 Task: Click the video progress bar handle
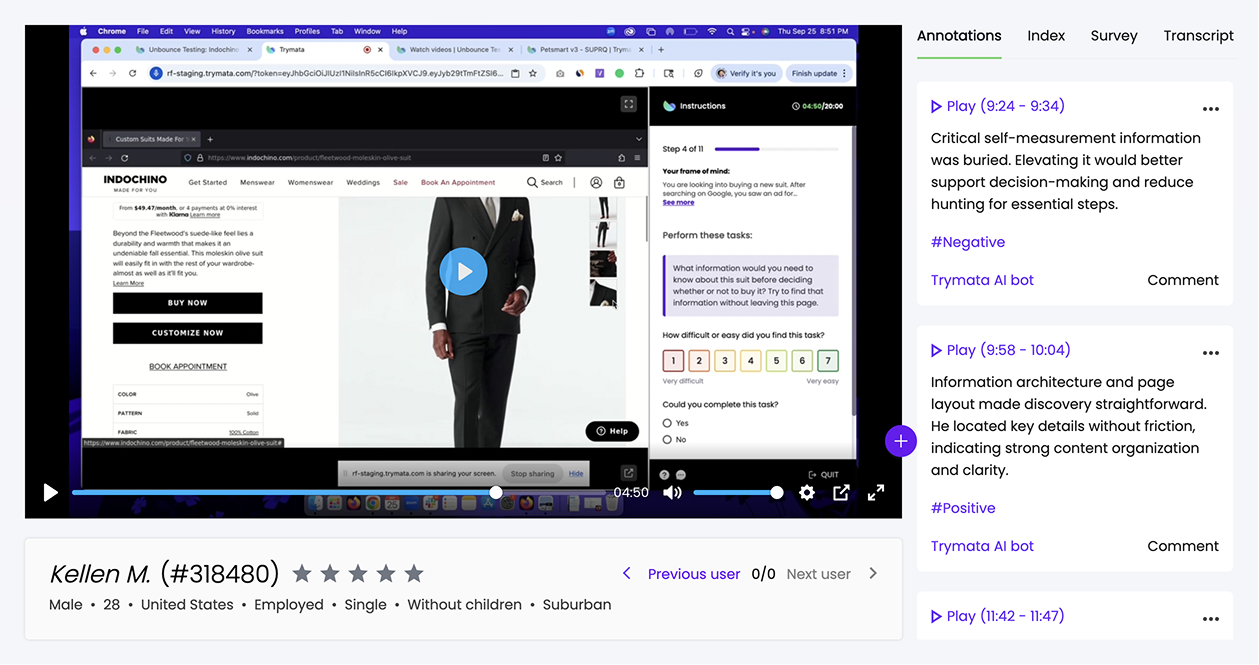(x=496, y=492)
